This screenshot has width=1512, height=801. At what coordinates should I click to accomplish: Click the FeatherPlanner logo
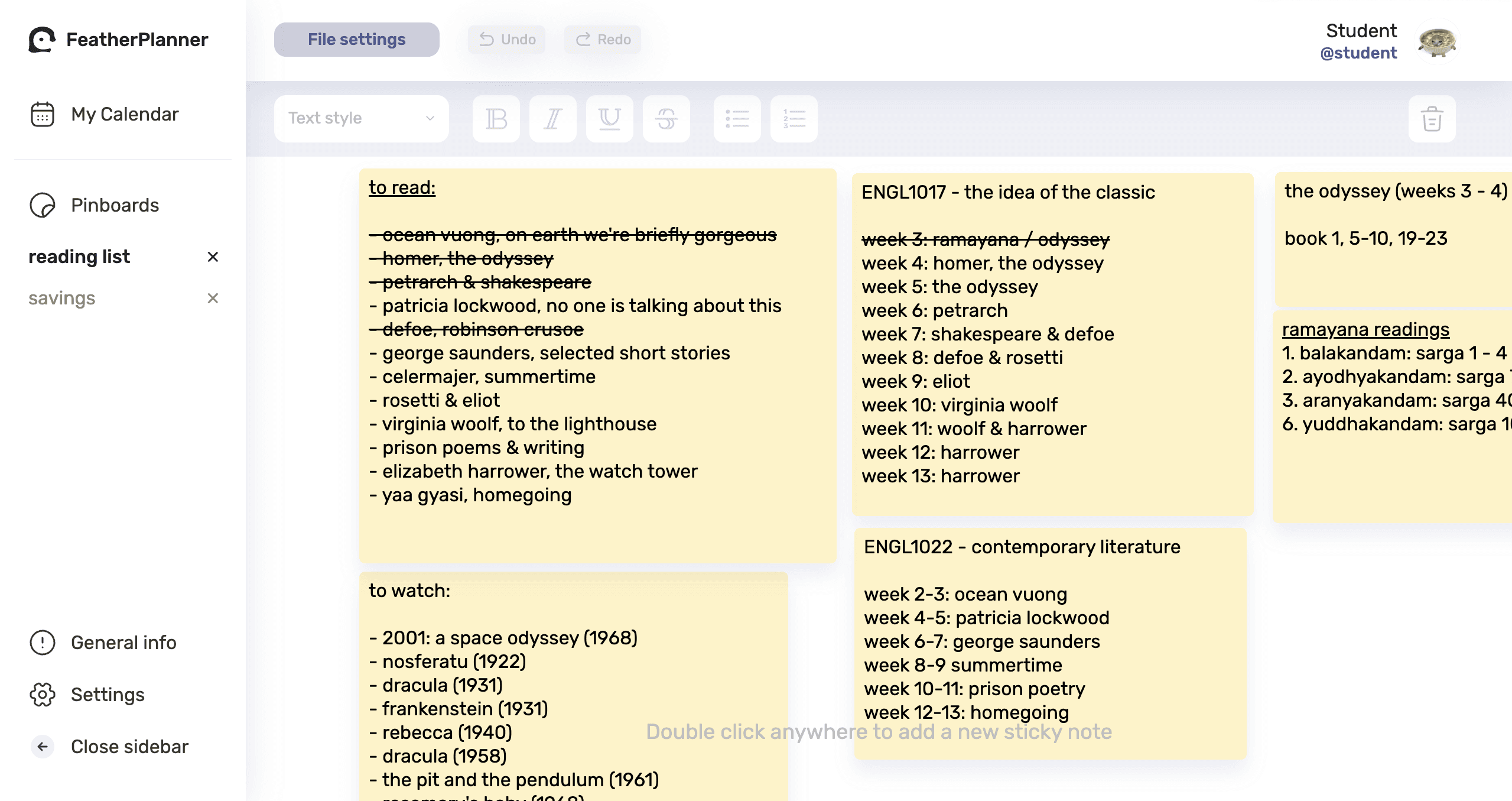click(x=118, y=40)
